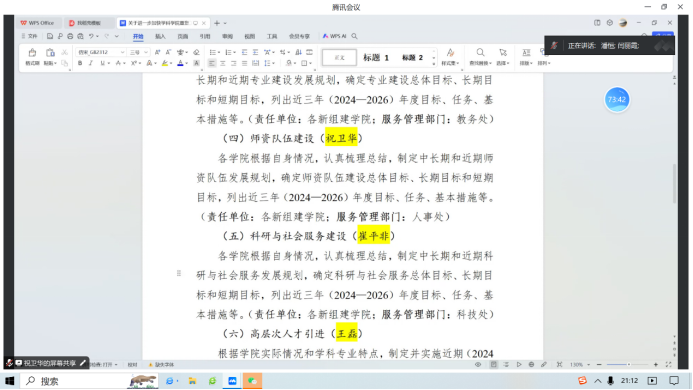Toggle Italic formatting
This screenshot has width=693, height=390.
pyautogui.click(x=91, y=63)
